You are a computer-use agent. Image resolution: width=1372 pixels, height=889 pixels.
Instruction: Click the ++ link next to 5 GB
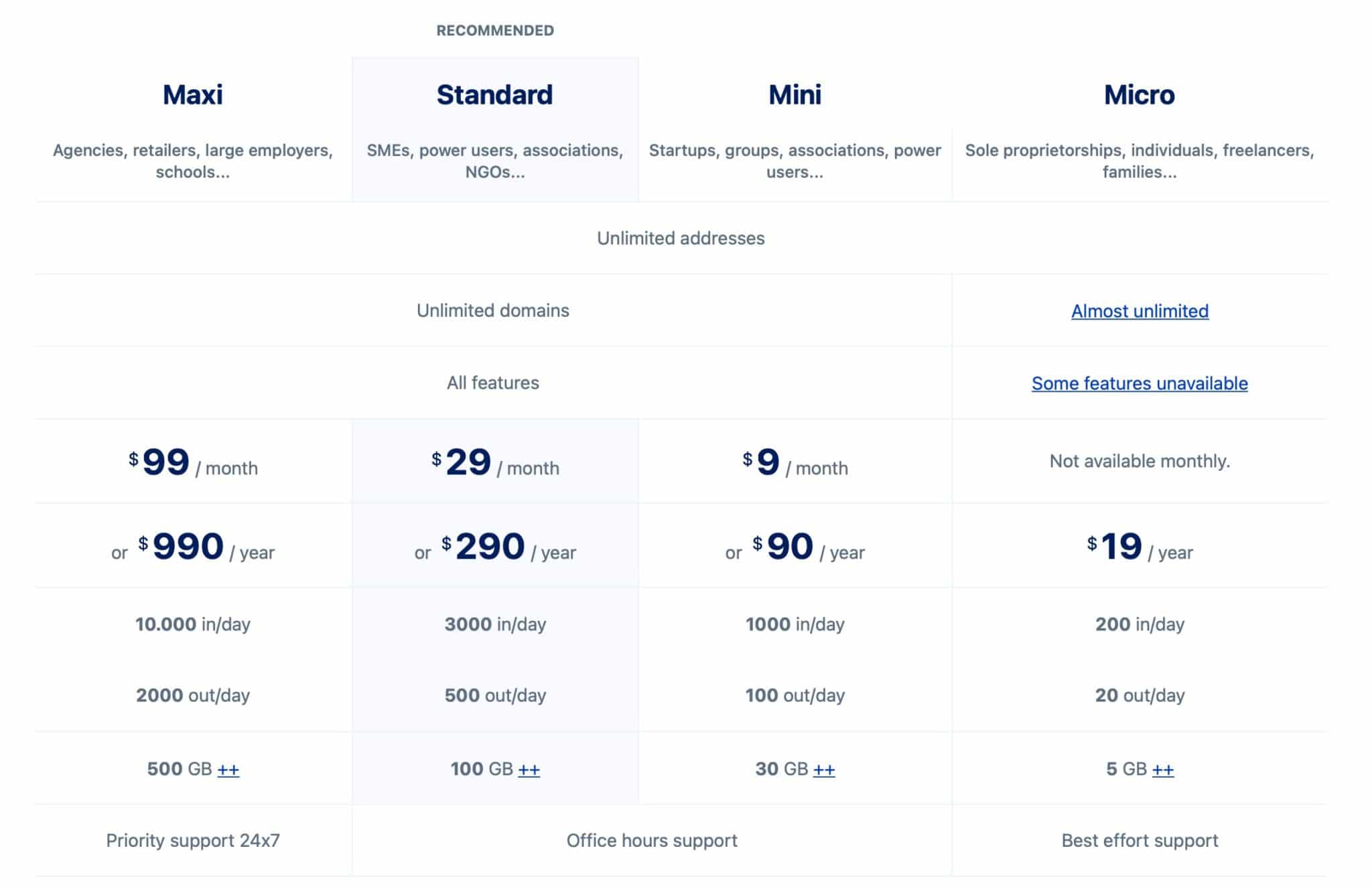pos(1163,769)
